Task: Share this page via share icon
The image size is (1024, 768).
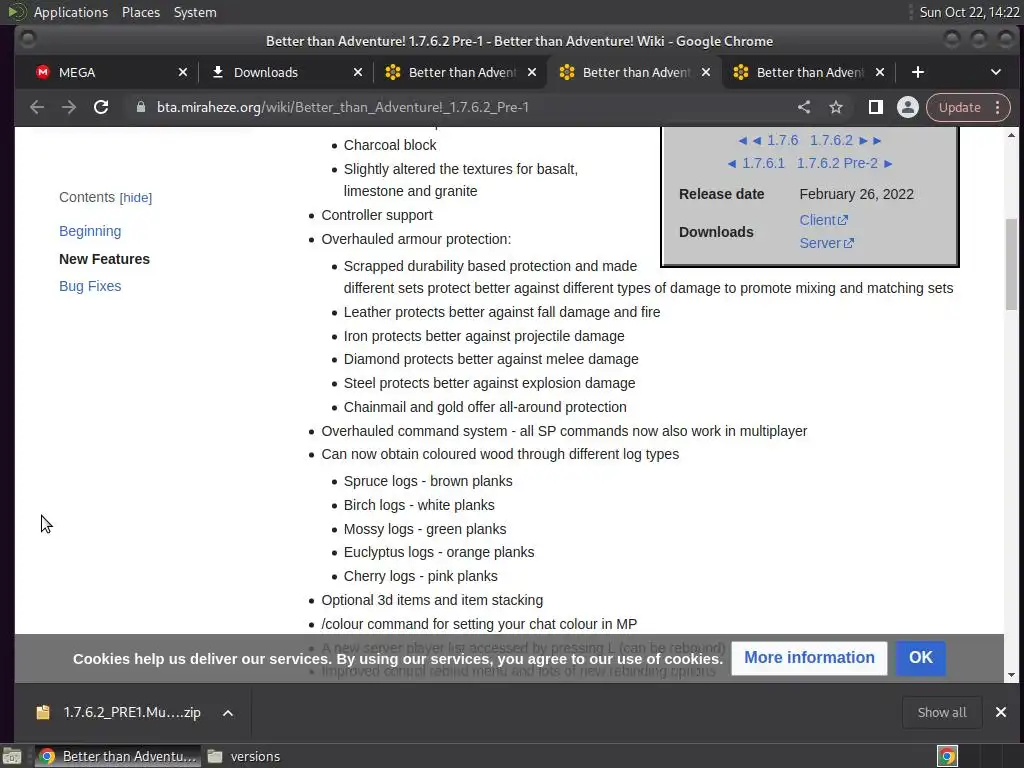Action: (x=804, y=107)
